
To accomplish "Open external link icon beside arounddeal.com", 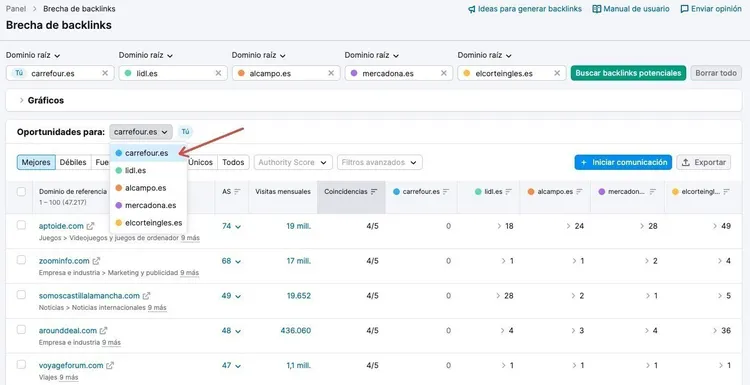I will (x=103, y=330).
